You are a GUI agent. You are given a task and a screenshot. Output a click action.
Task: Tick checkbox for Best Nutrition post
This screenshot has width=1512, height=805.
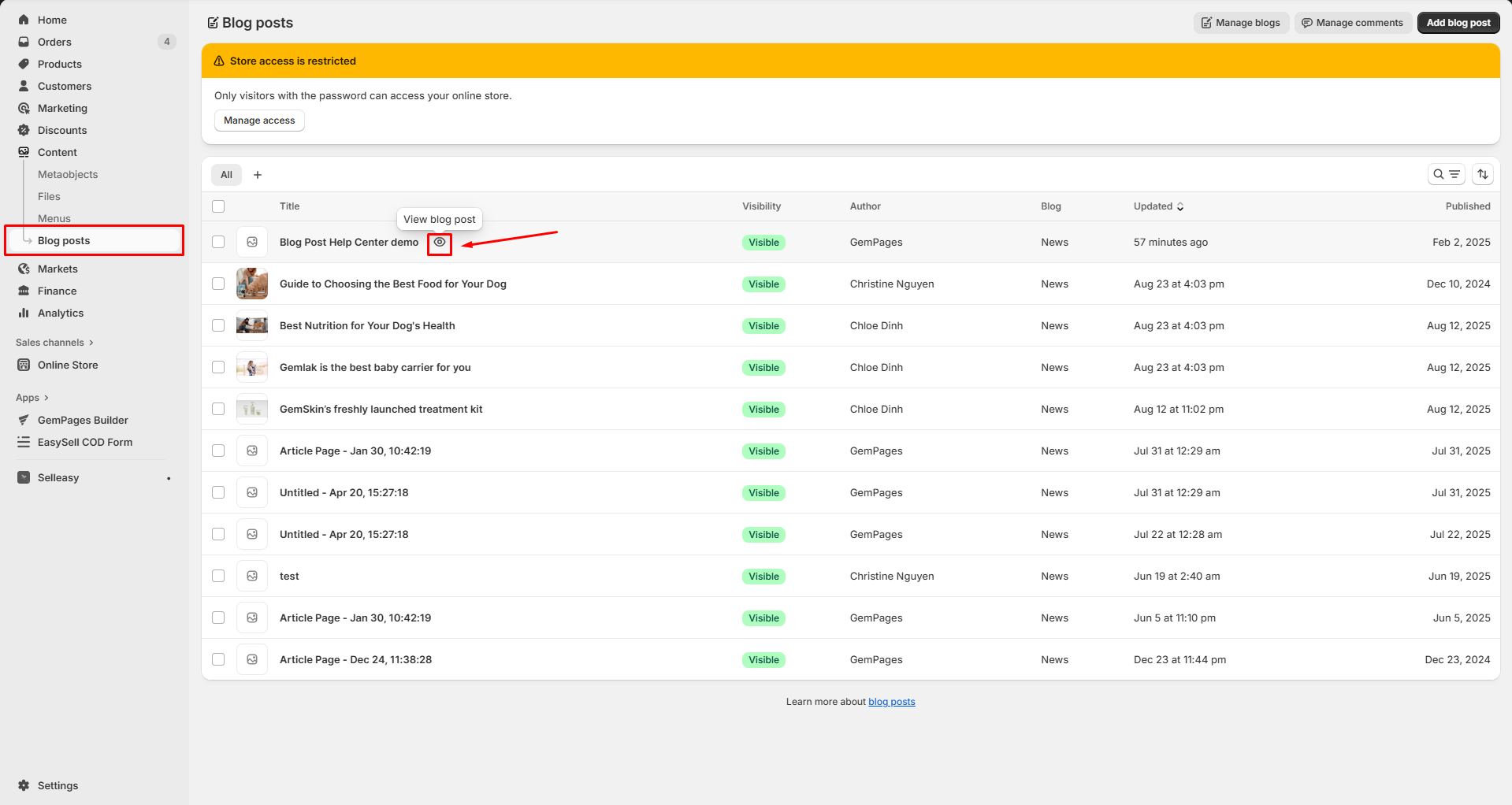tap(218, 325)
